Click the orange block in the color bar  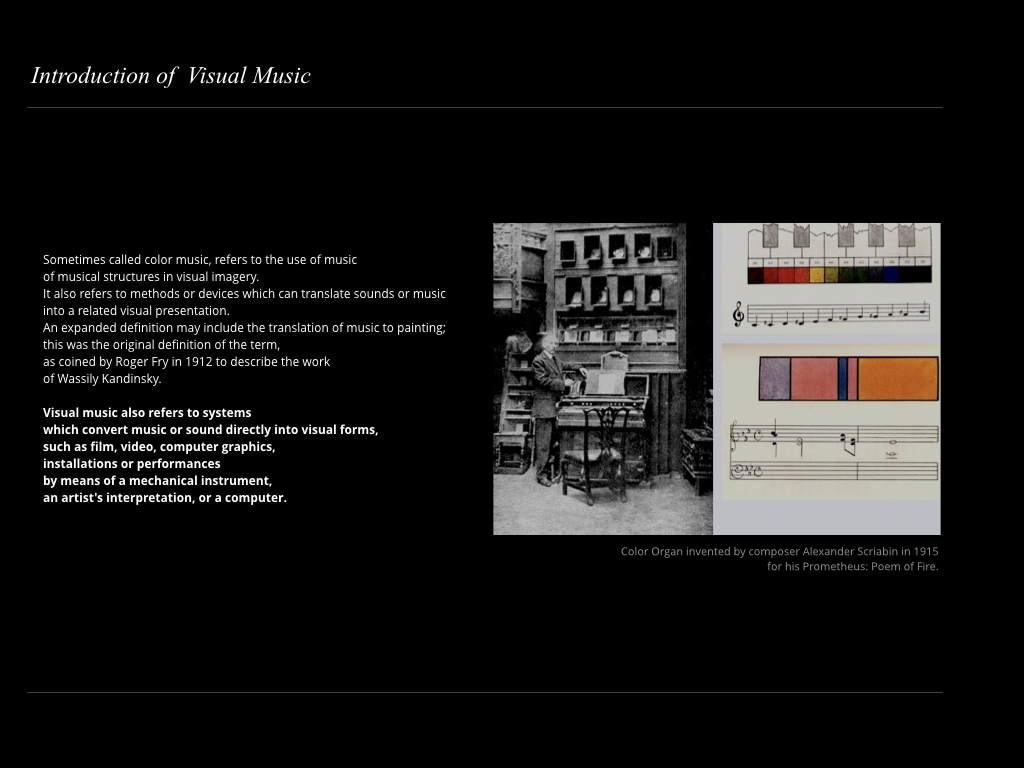click(x=897, y=379)
